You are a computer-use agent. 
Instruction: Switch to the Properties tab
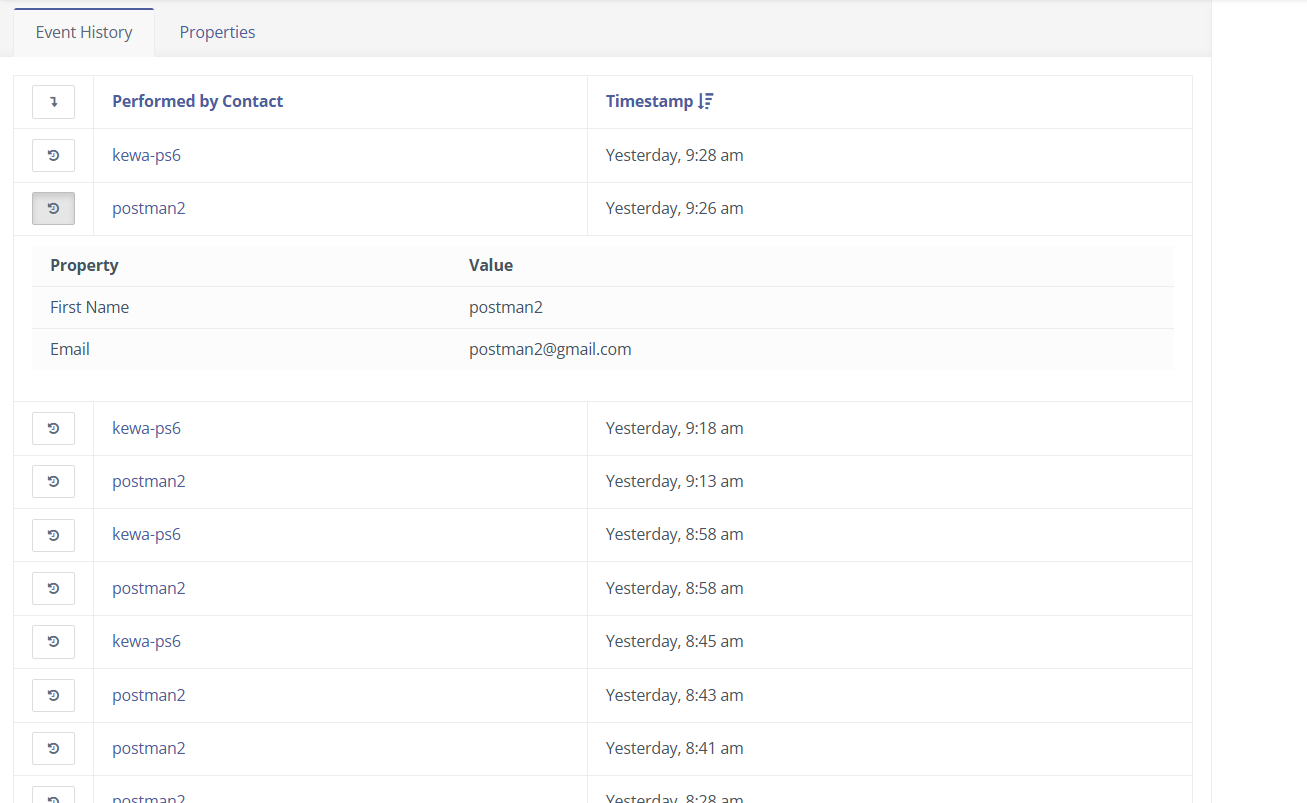click(217, 32)
